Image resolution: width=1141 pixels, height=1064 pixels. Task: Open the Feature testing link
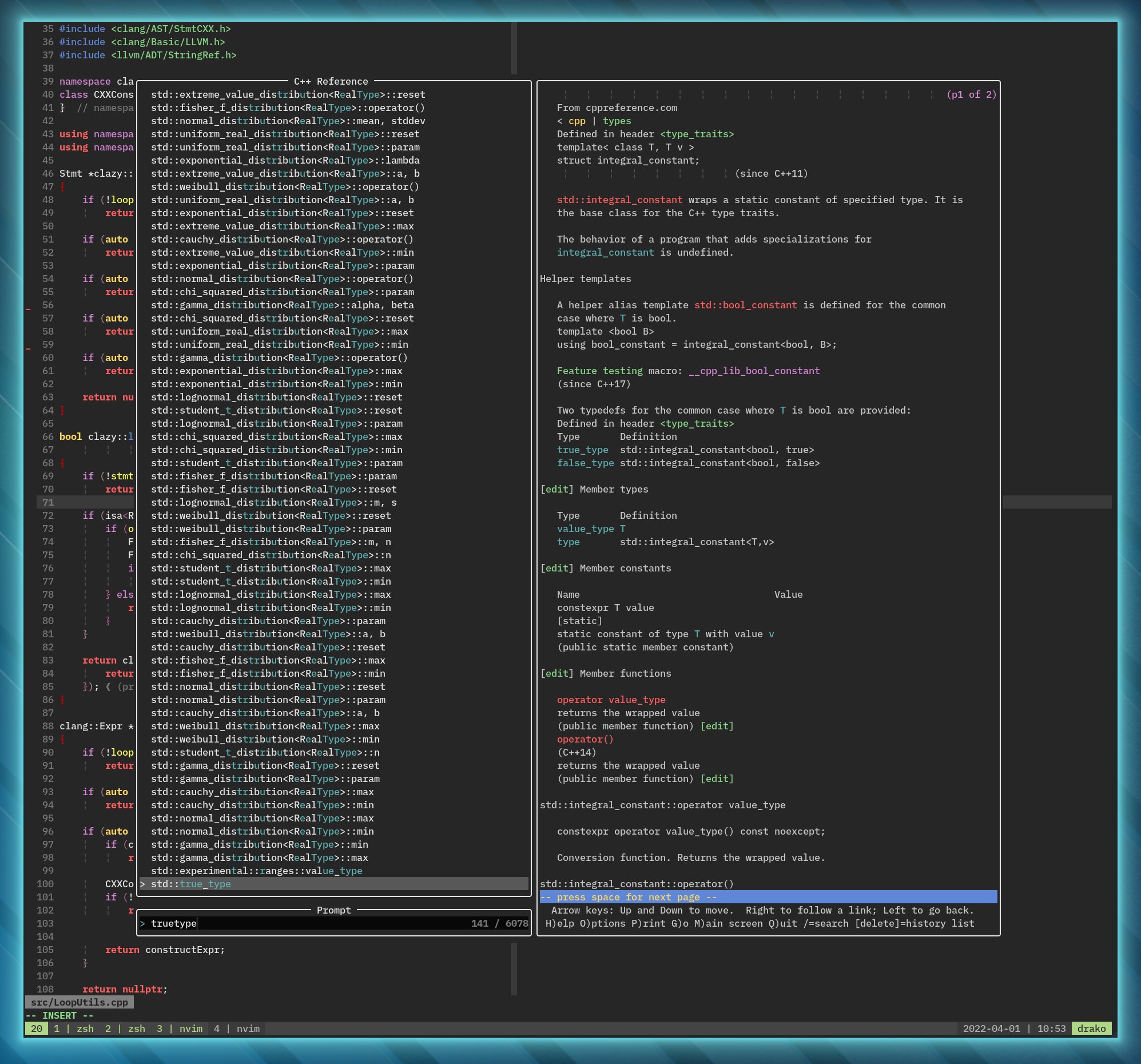(600, 371)
